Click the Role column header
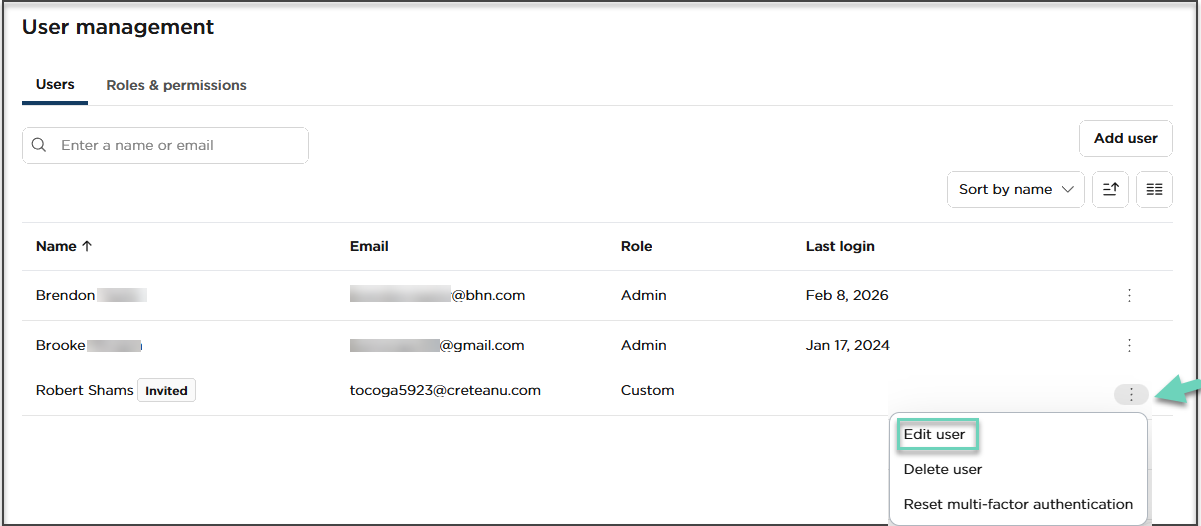This screenshot has width=1201, height=526. [x=636, y=246]
